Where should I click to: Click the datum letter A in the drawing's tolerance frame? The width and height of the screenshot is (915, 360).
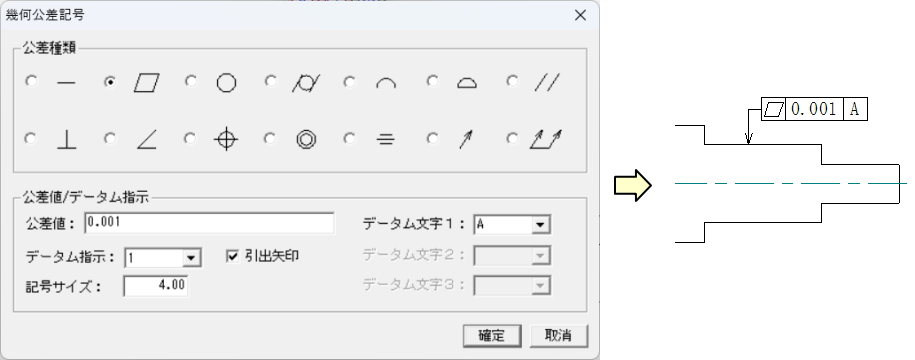(855, 109)
